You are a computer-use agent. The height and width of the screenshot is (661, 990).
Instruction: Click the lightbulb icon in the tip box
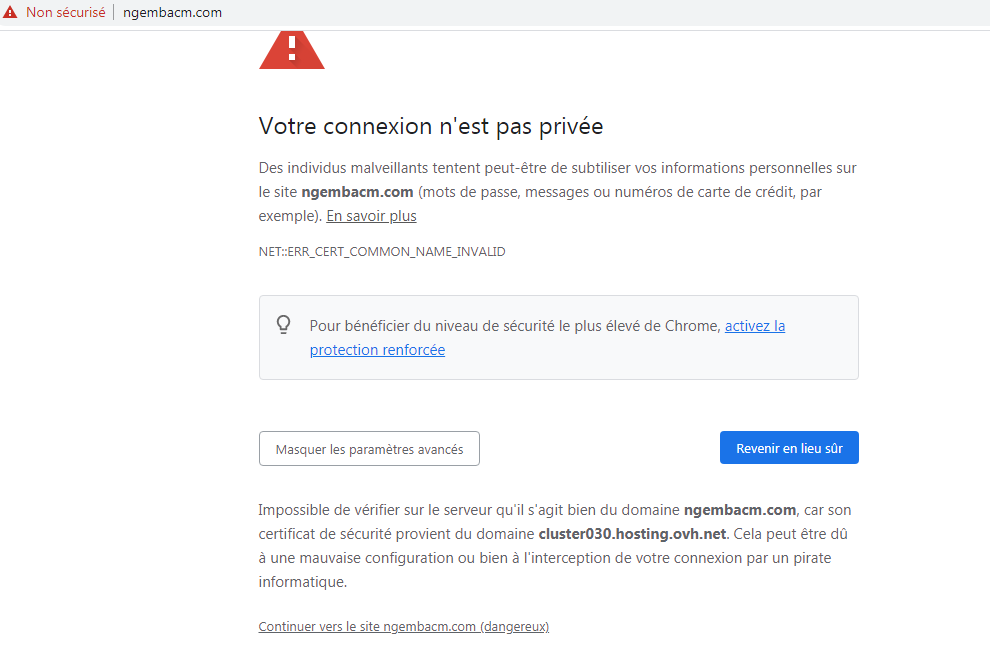coord(284,325)
